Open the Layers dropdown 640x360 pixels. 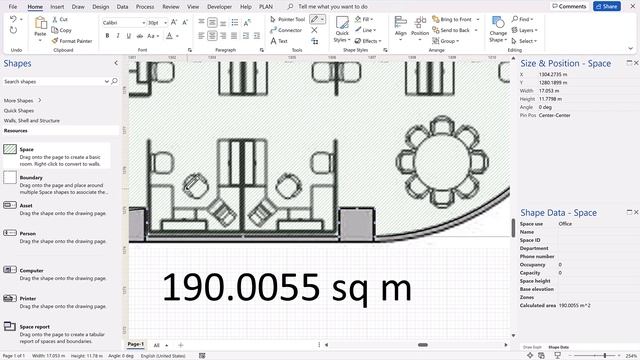pyautogui.click(x=525, y=30)
